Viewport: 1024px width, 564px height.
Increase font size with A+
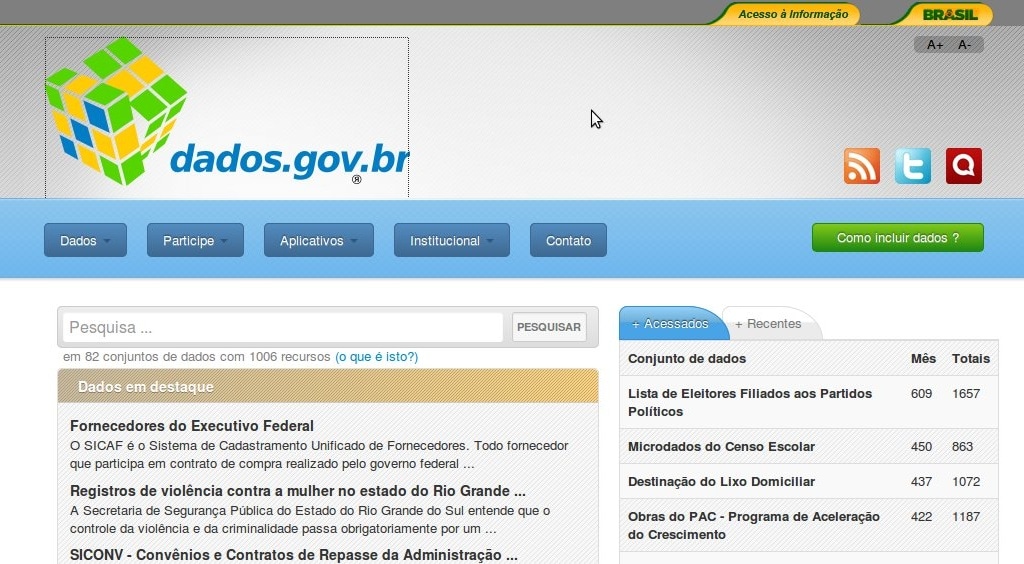click(935, 45)
